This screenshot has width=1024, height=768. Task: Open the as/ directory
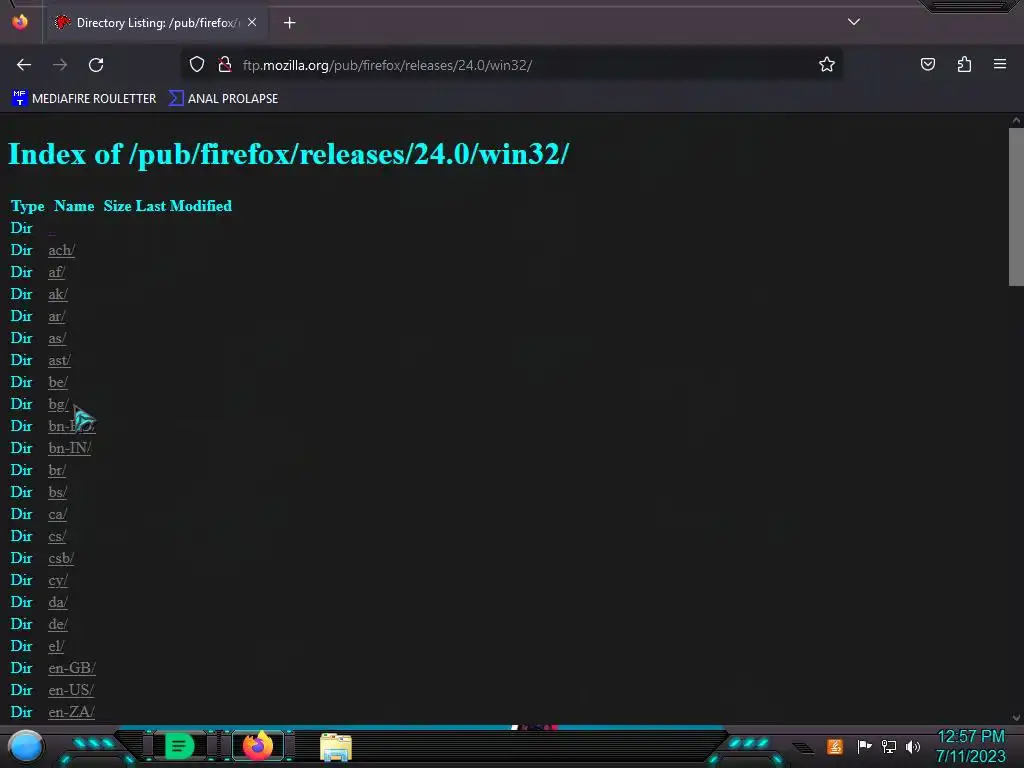(57, 338)
